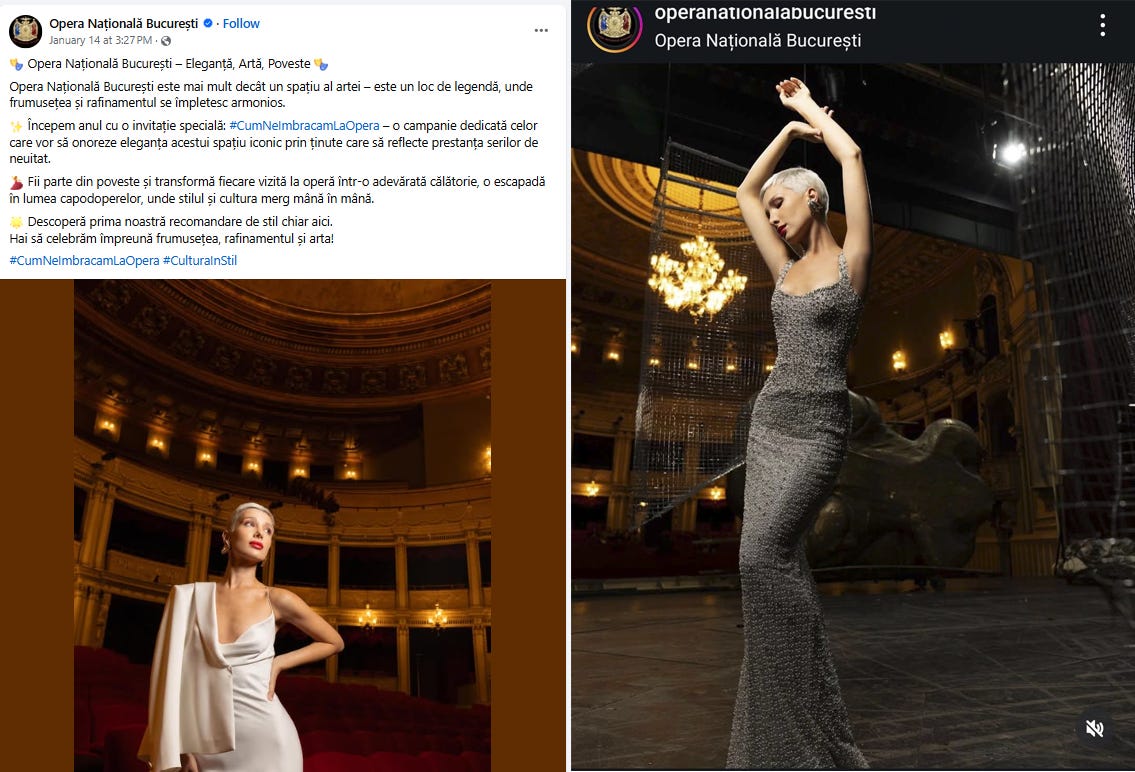Image resolution: width=1135 pixels, height=772 pixels.
Task: Follow the Opera Națională București page
Action: click(241, 23)
